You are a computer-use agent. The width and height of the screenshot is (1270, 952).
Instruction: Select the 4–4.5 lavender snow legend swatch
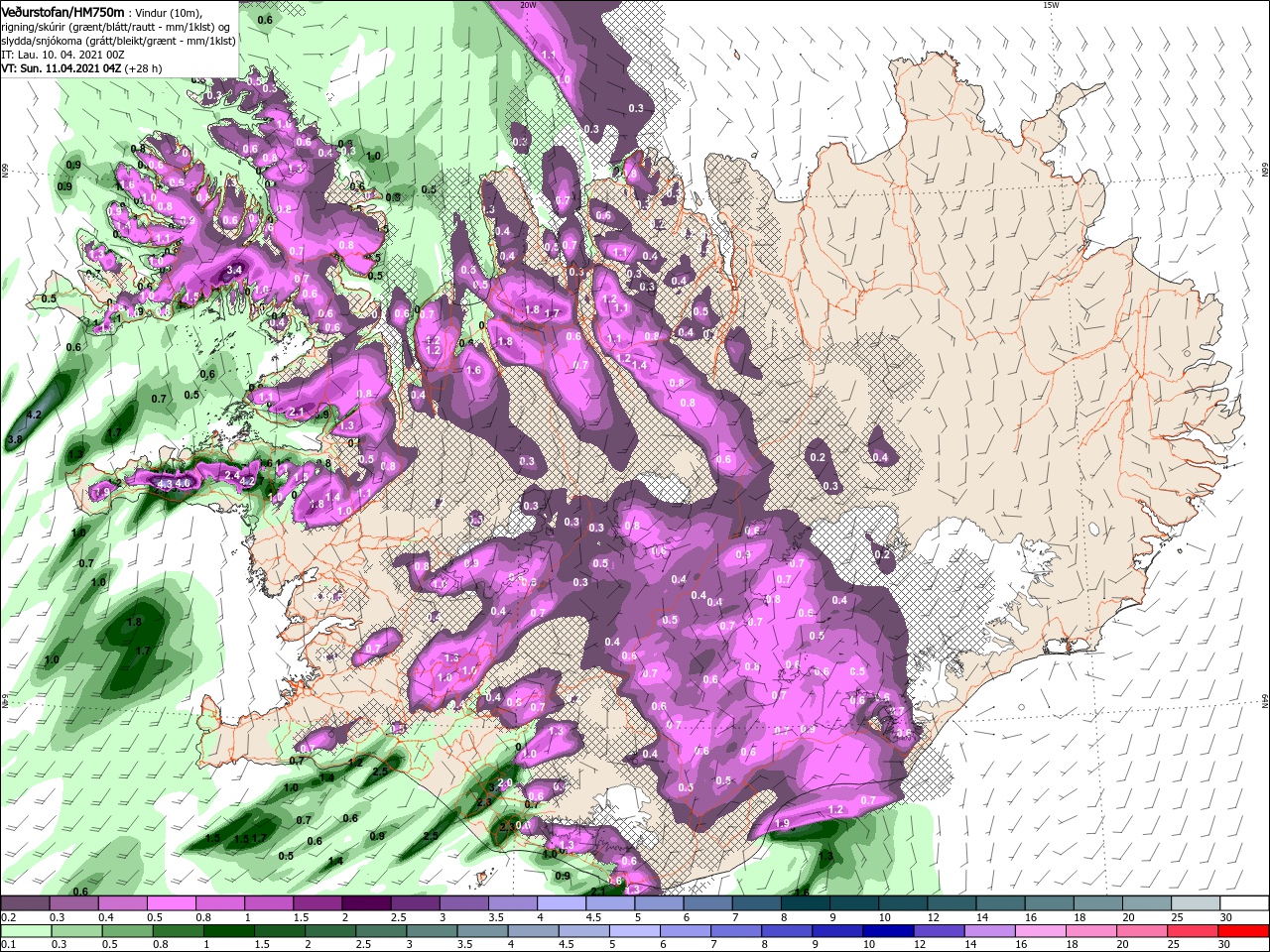(562, 903)
